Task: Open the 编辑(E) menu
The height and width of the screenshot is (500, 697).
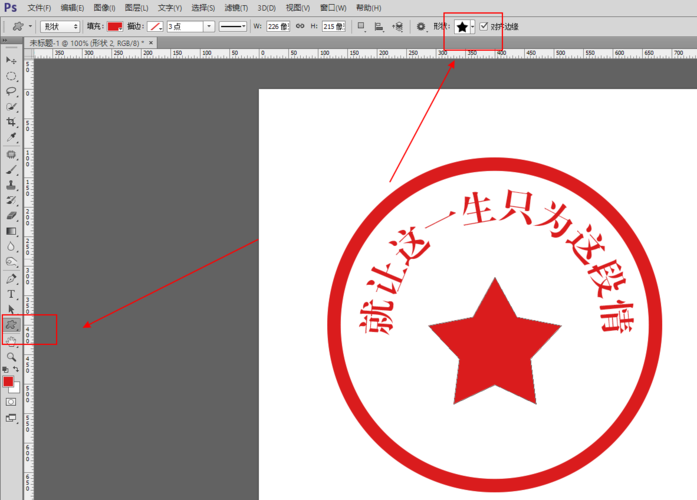Action: (72, 8)
